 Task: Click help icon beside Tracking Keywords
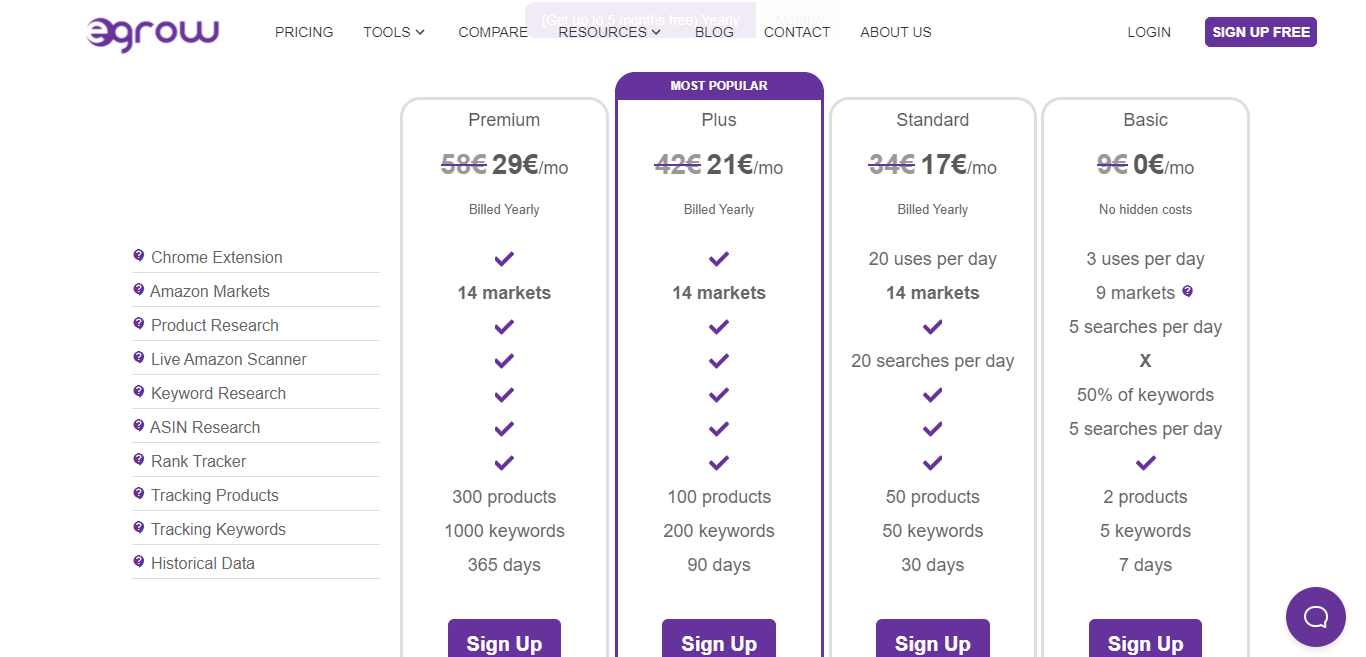(139, 528)
